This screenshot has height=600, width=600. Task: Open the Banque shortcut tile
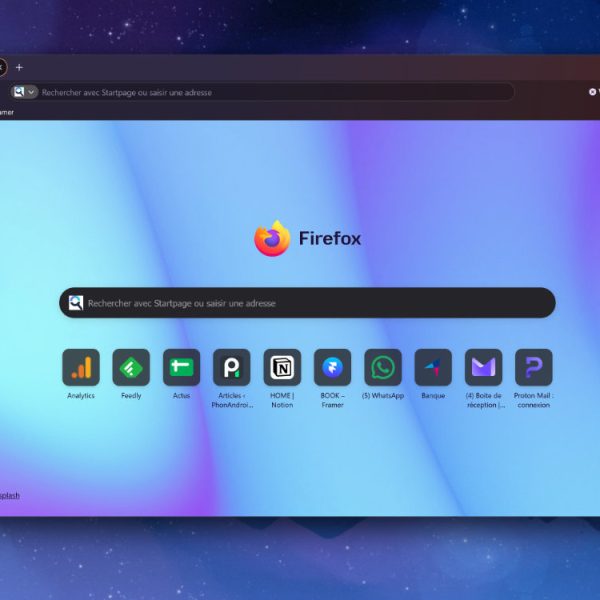433,367
